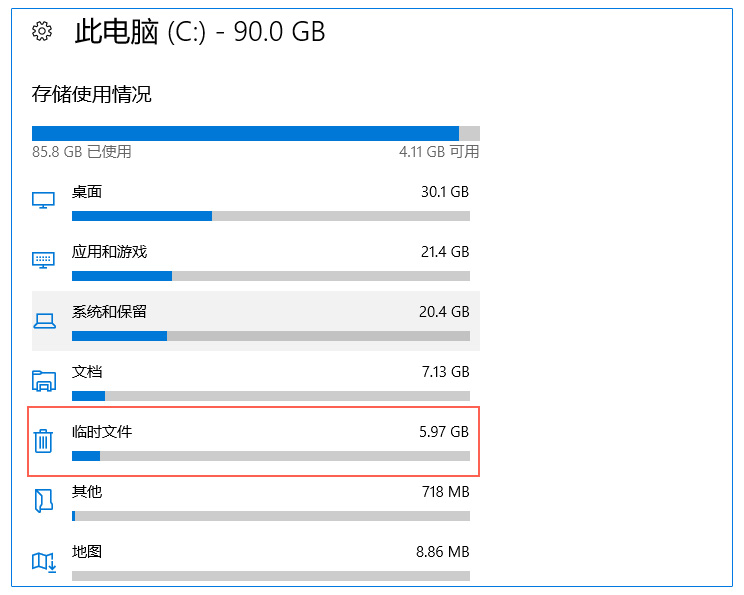Open the 其他 storage category
Screen dimensions: 744x595
[x=256, y=501]
